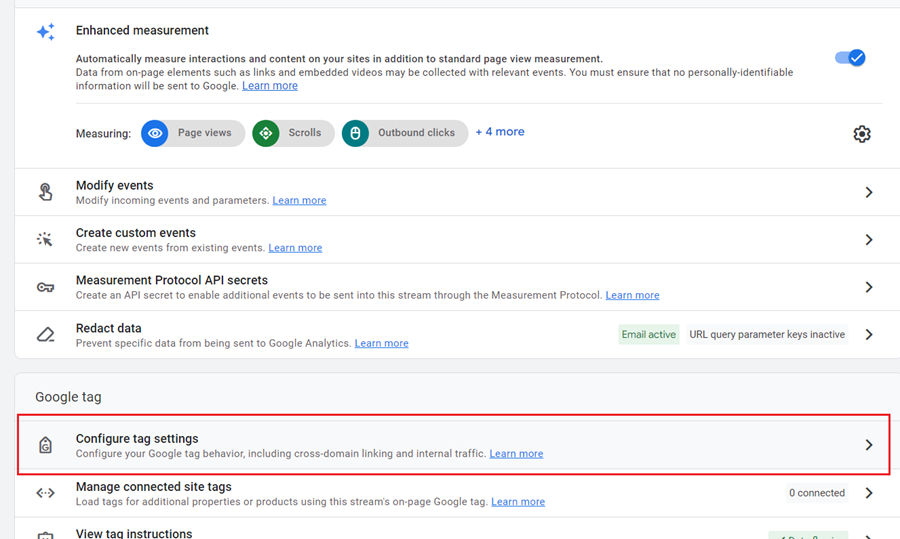Expand Measurement Protocol API secrets chevron
The height and width of the screenshot is (539, 900).
[868, 287]
